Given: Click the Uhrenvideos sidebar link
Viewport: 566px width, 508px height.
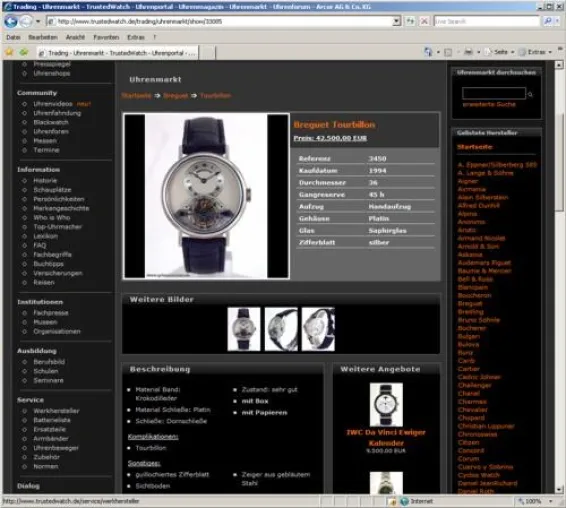Looking at the screenshot, I should point(53,104).
